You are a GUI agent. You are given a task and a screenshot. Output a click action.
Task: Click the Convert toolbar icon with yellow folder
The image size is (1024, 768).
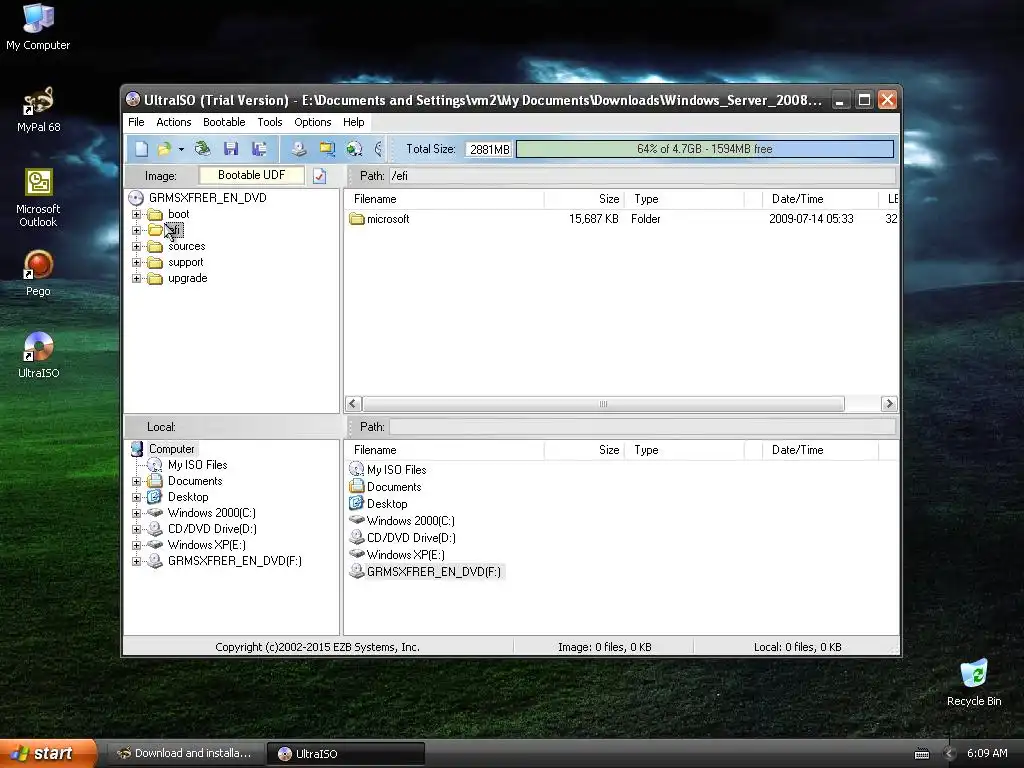point(327,149)
